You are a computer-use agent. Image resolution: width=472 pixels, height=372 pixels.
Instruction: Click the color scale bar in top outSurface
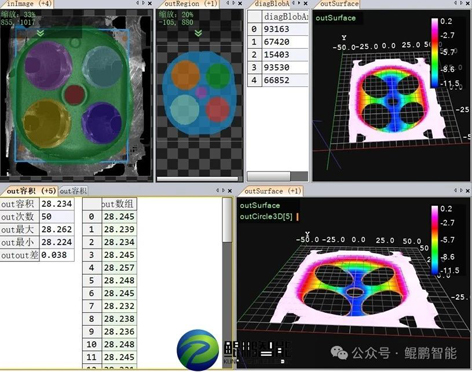[435, 53]
